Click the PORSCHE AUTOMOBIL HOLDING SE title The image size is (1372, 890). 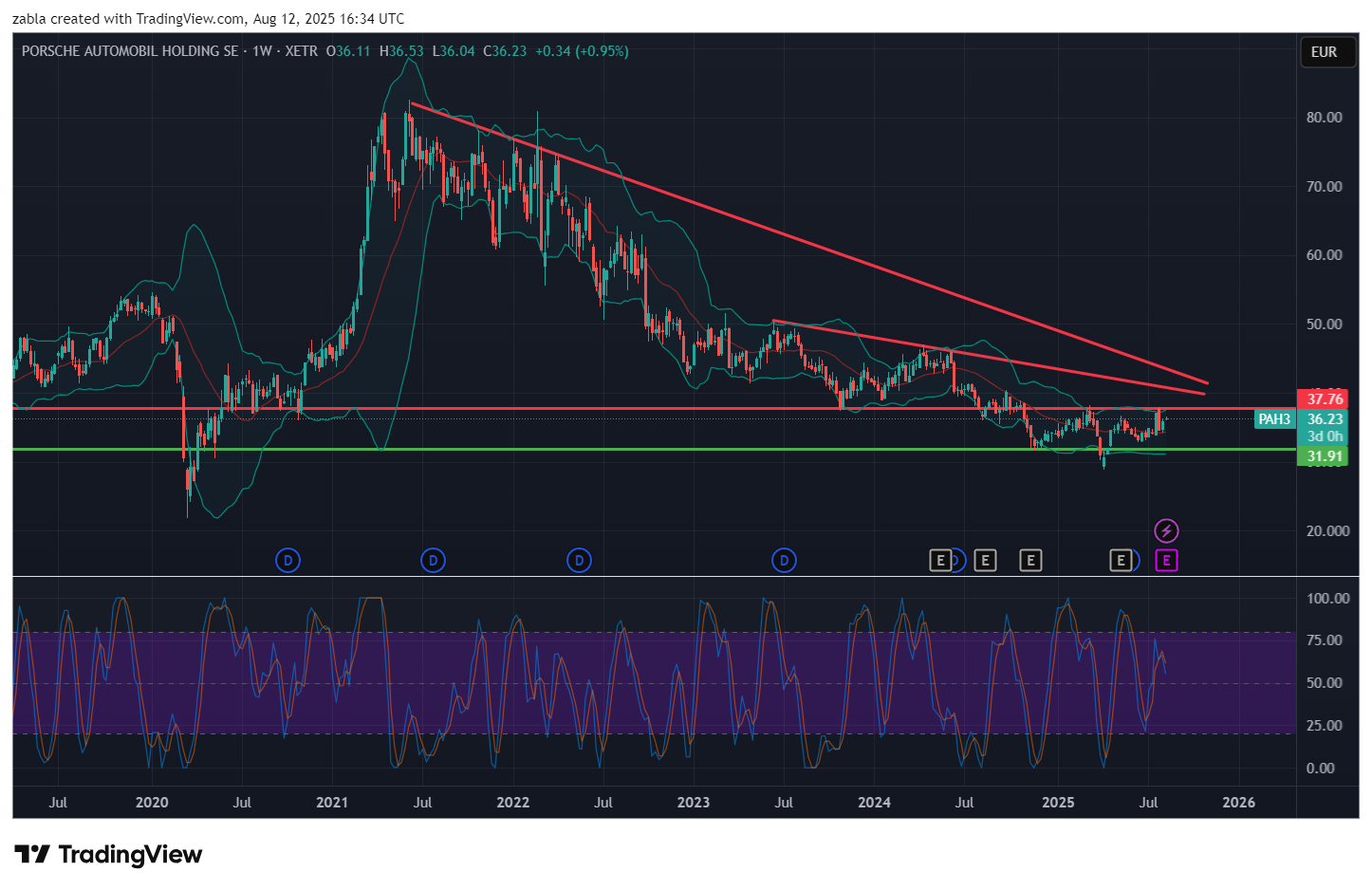pyautogui.click(x=130, y=51)
